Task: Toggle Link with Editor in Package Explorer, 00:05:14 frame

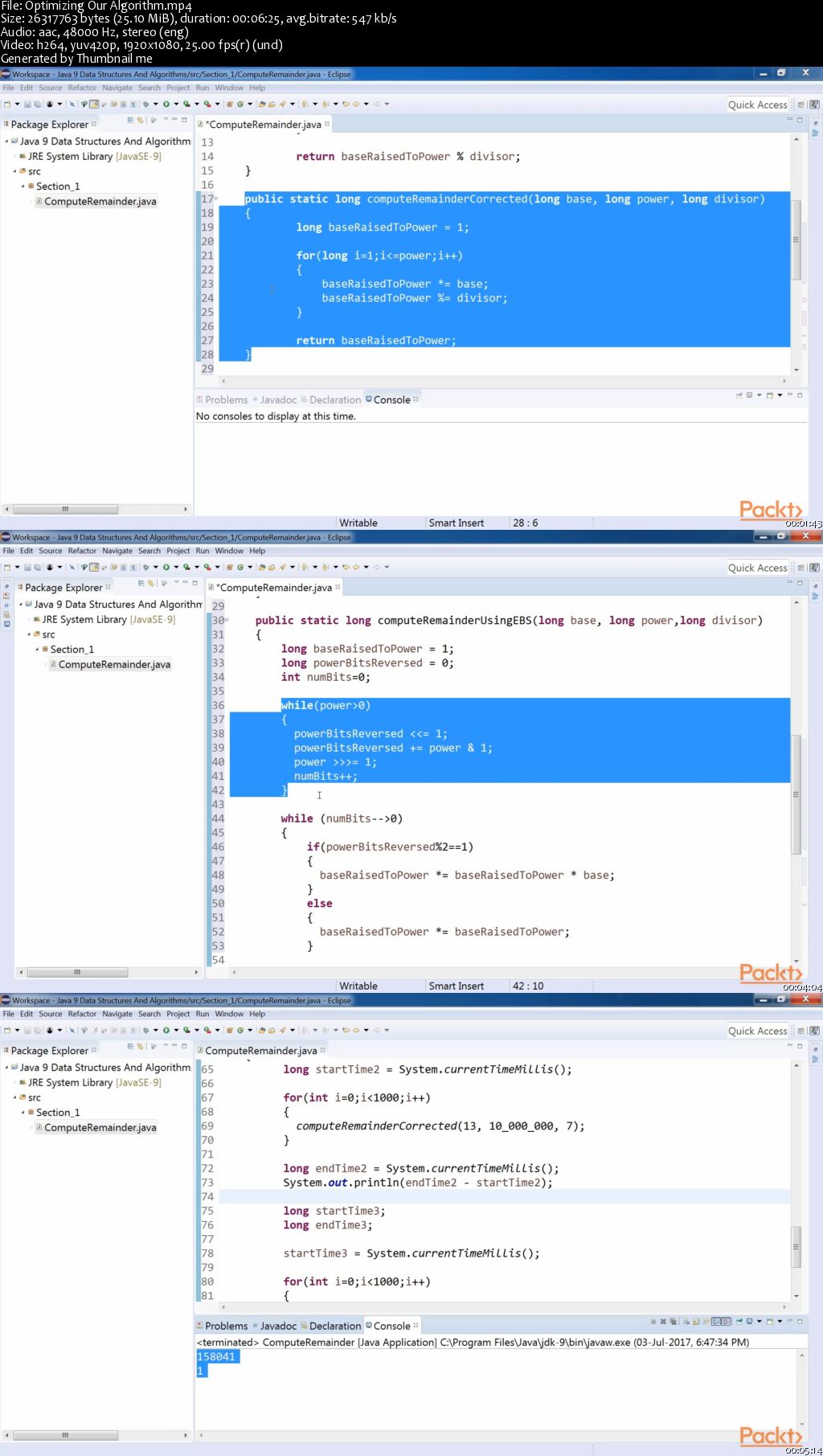Action: click(x=140, y=1046)
